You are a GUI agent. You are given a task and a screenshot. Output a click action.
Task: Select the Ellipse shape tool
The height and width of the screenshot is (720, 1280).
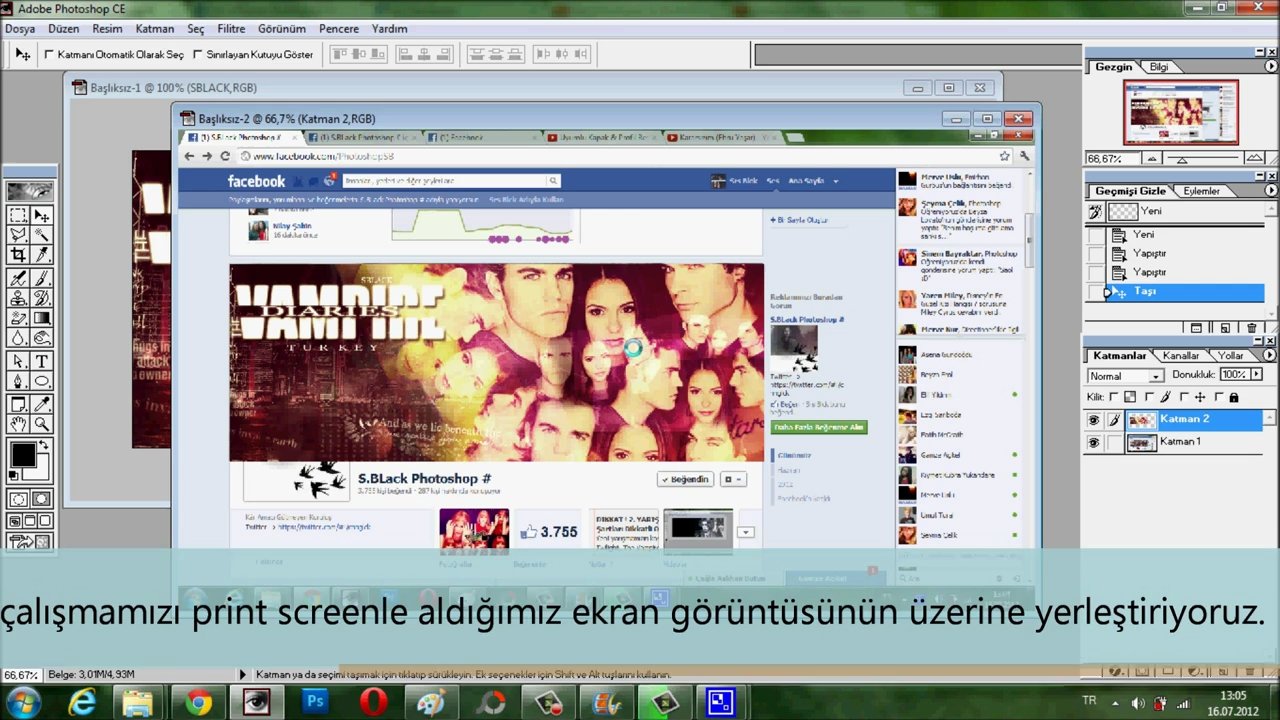42,381
